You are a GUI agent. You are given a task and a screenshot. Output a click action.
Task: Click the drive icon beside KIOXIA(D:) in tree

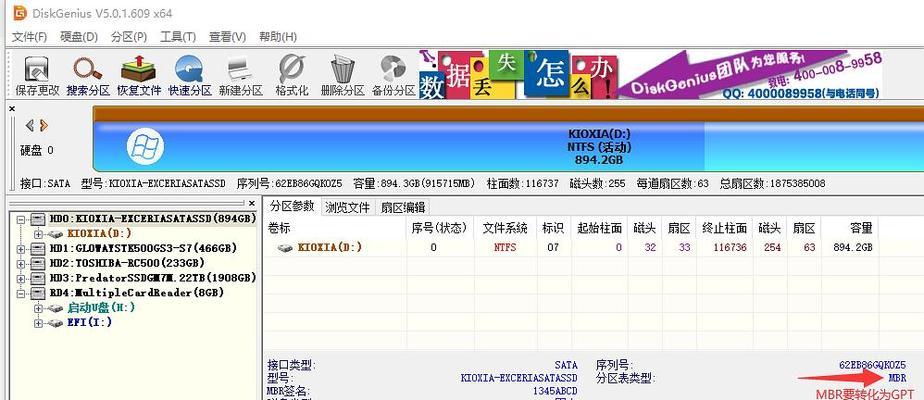(x=55, y=234)
